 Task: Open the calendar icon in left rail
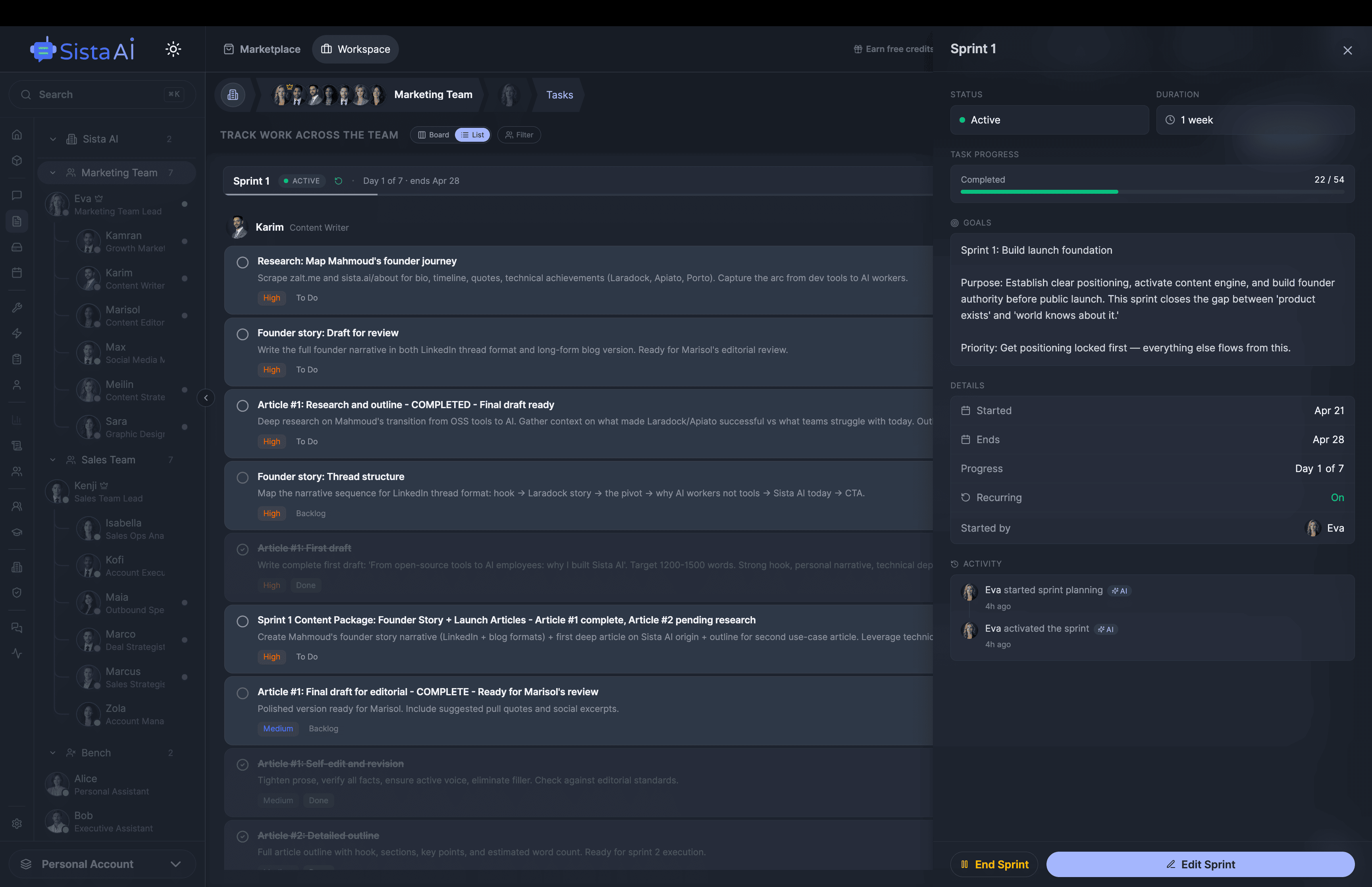[x=17, y=272]
